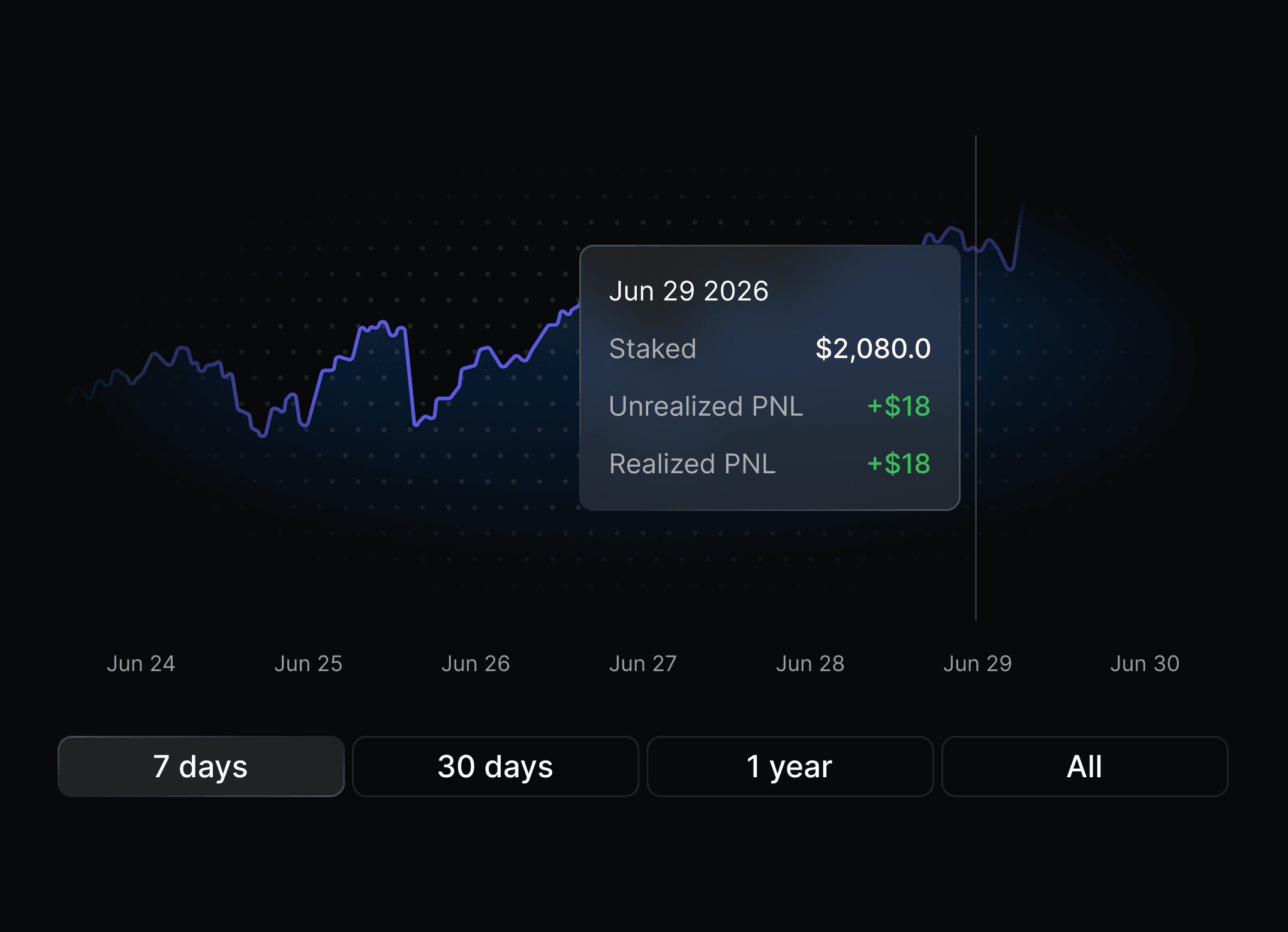This screenshot has height=932, width=1288.
Task: Click the Jun 30 axis label
Action: (1145, 664)
